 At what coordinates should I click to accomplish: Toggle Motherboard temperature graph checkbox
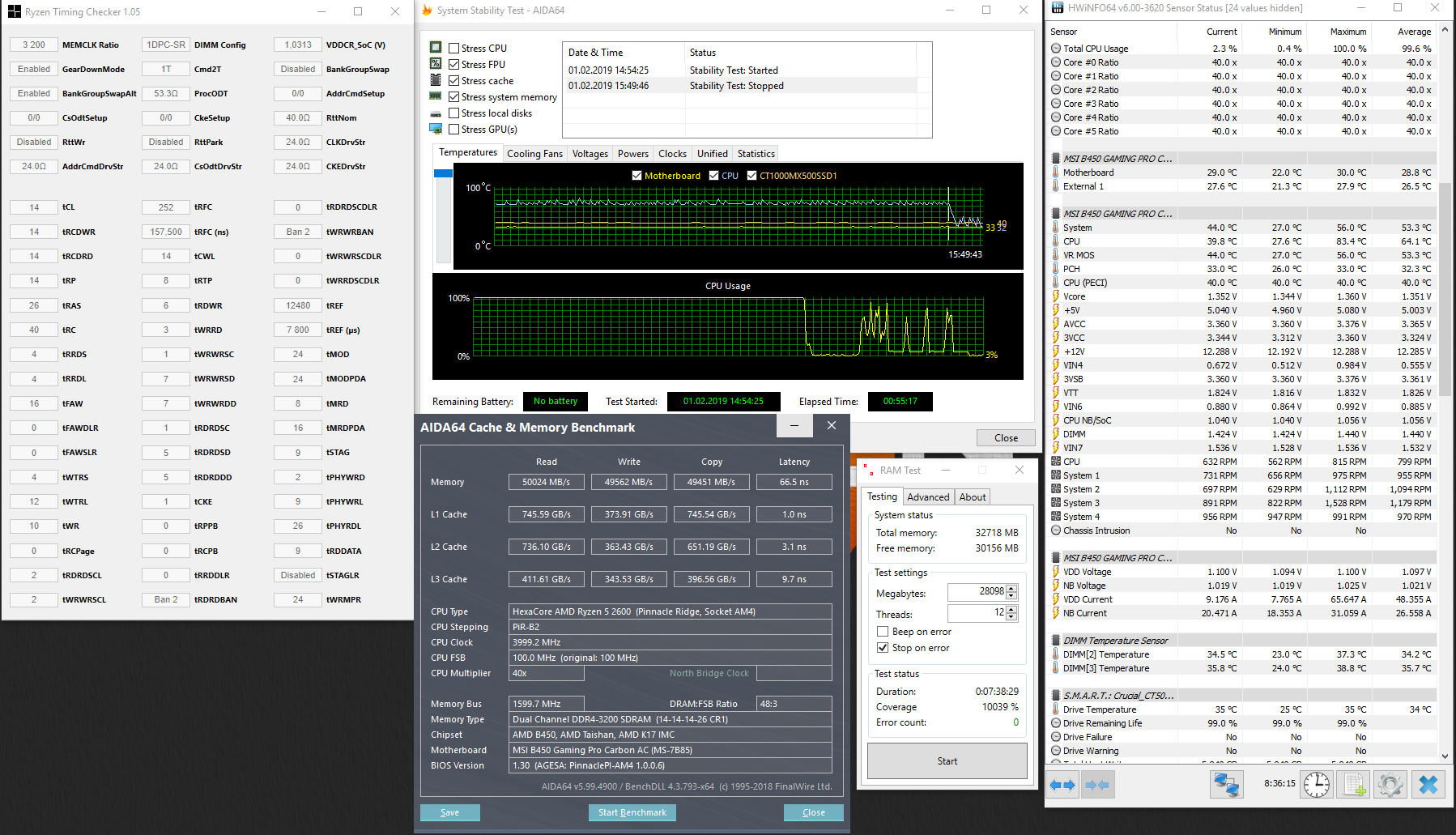637,176
